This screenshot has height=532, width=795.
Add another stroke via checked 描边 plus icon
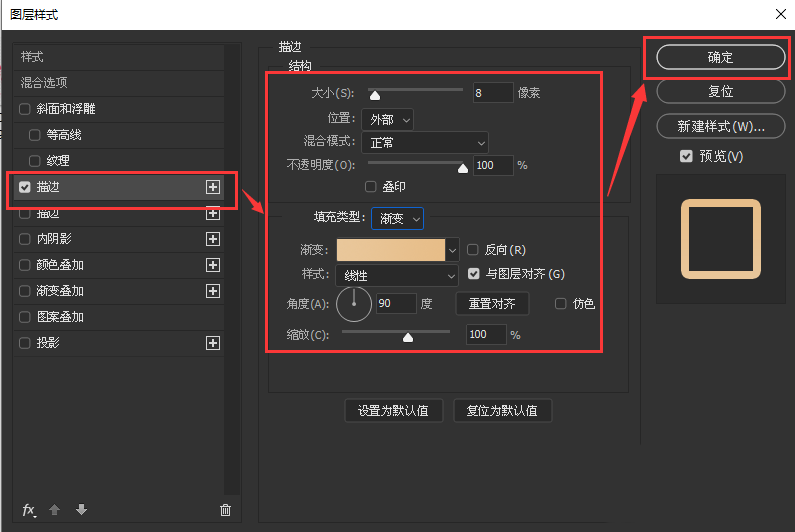pyautogui.click(x=213, y=187)
